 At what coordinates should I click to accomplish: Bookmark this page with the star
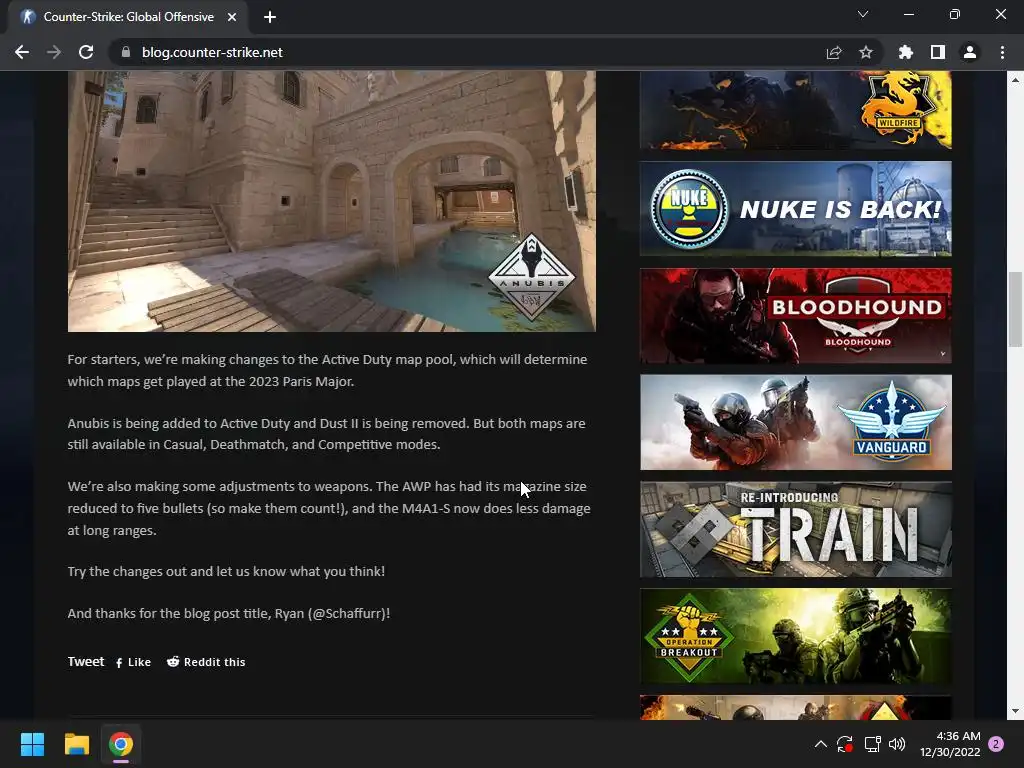(x=866, y=52)
